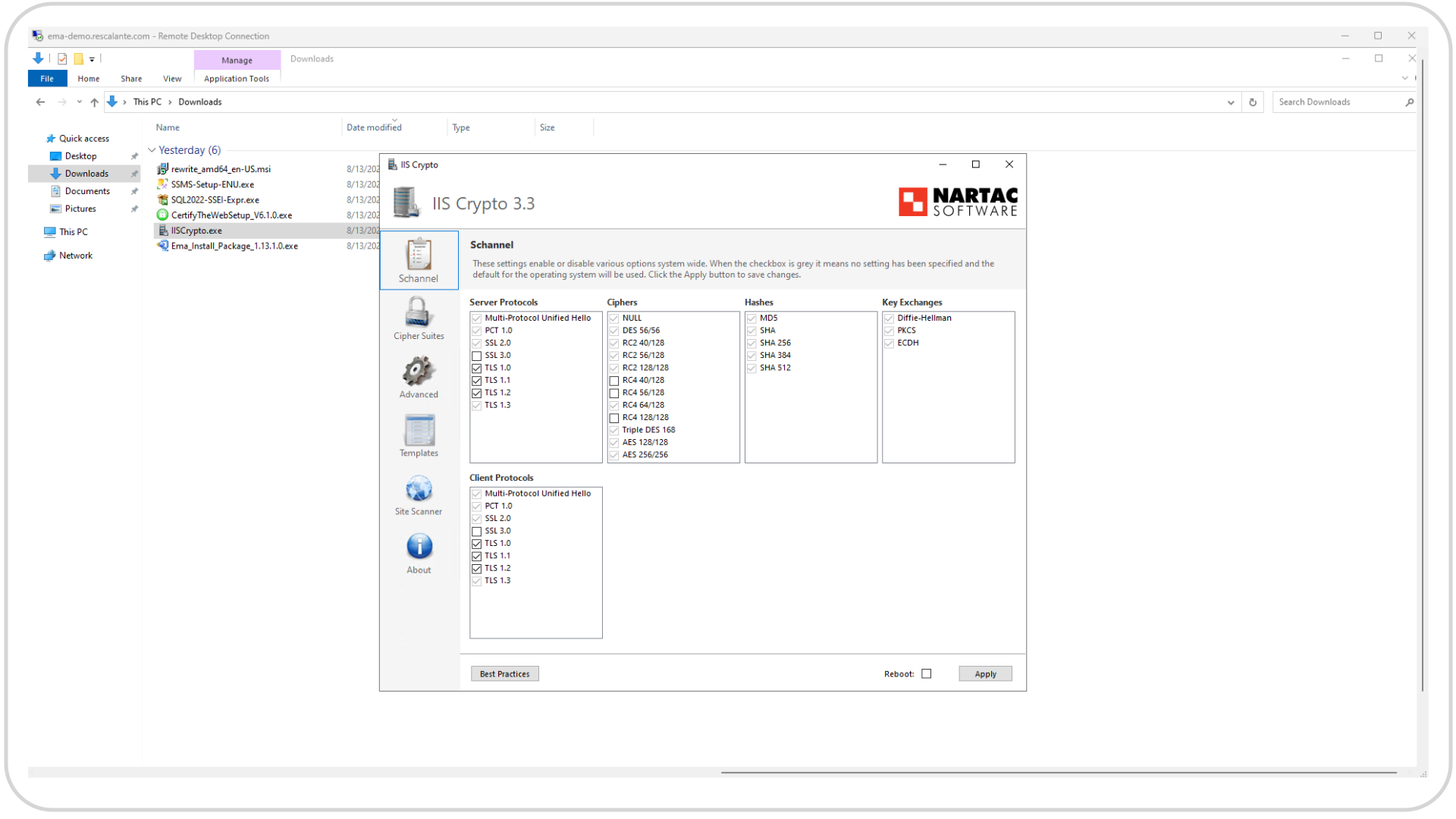The height and width of the screenshot is (819, 1456).
Task: Open the Site Scanner globe icon
Action: pos(419,488)
